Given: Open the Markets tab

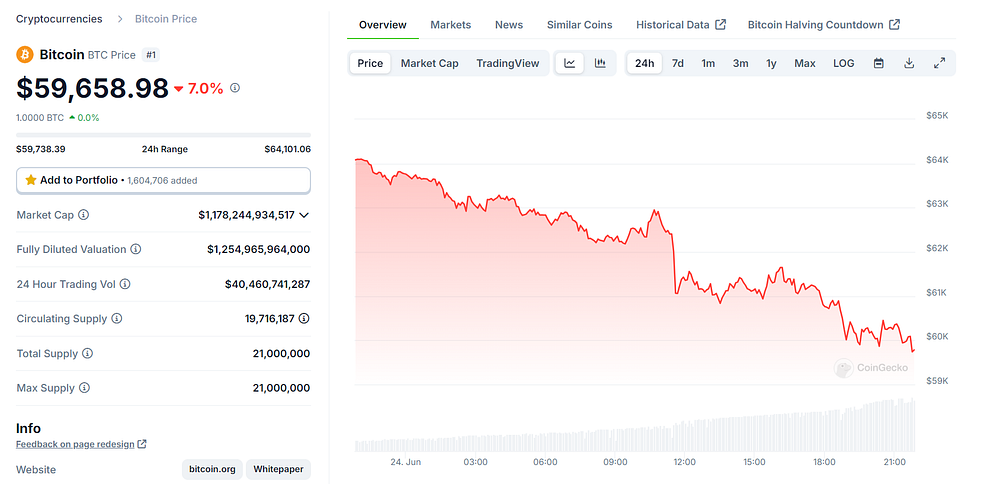Looking at the screenshot, I should coord(451,25).
